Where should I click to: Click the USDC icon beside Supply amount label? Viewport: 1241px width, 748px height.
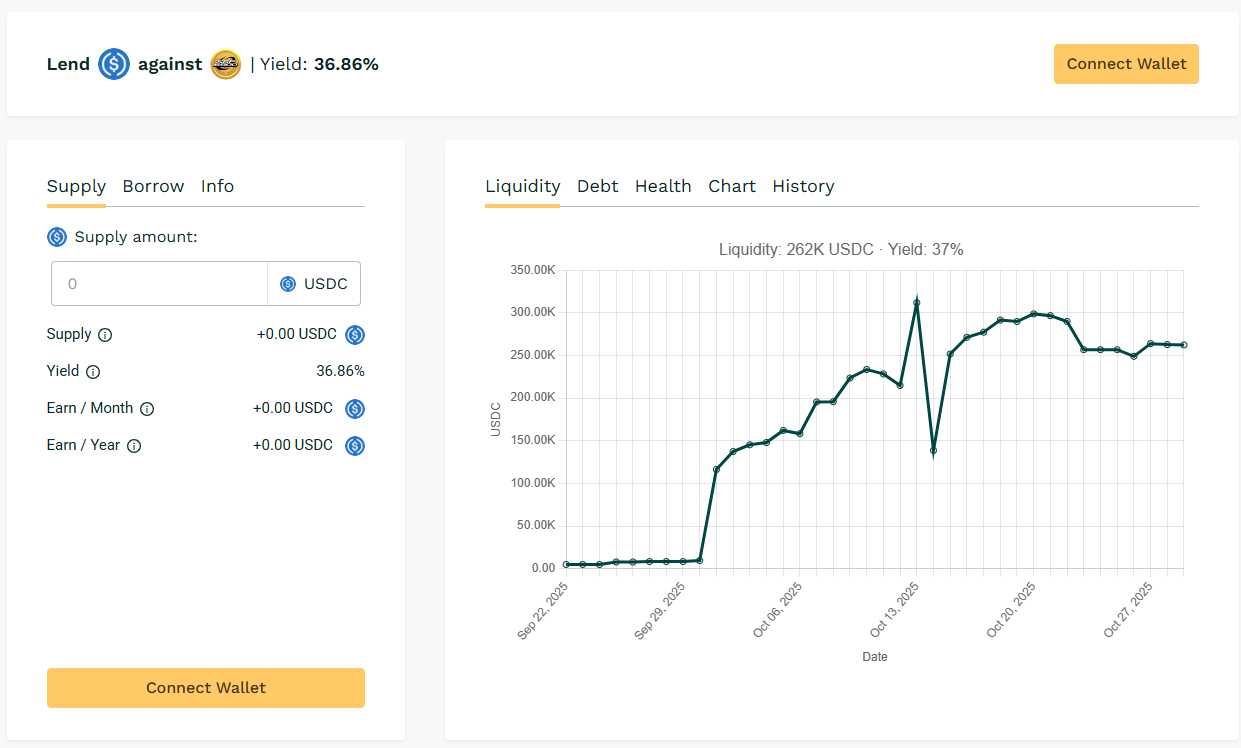(x=57, y=237)
